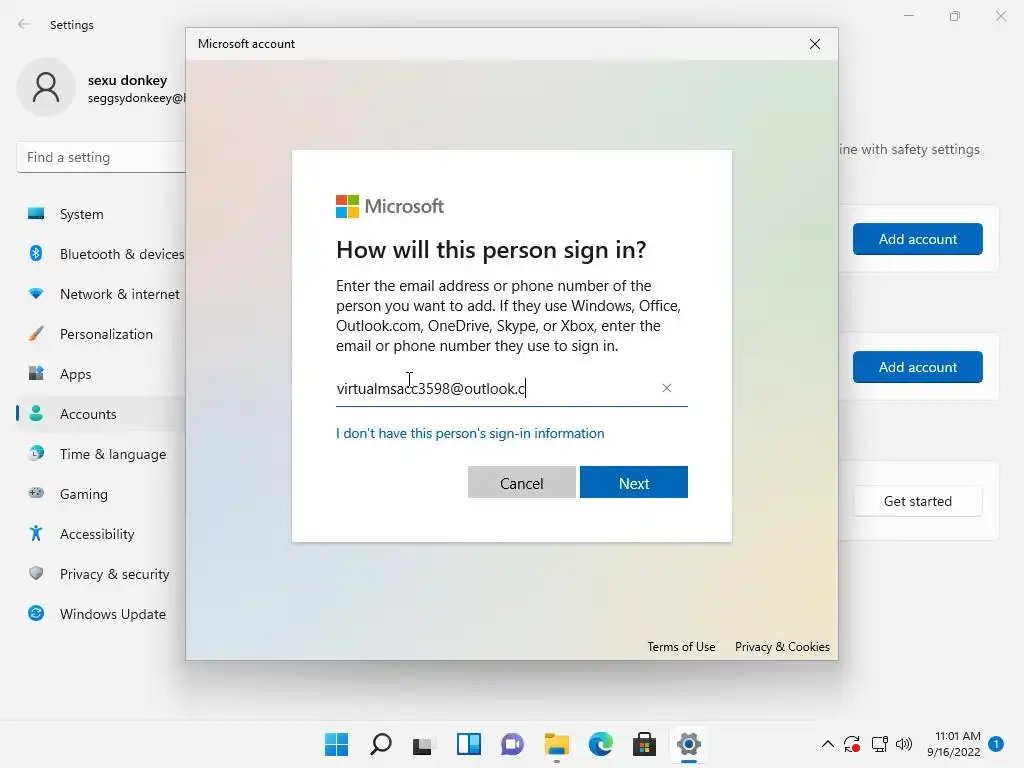Click the Windows Update refresh icon
This screenshot has width=1024, height=768.
36,613
